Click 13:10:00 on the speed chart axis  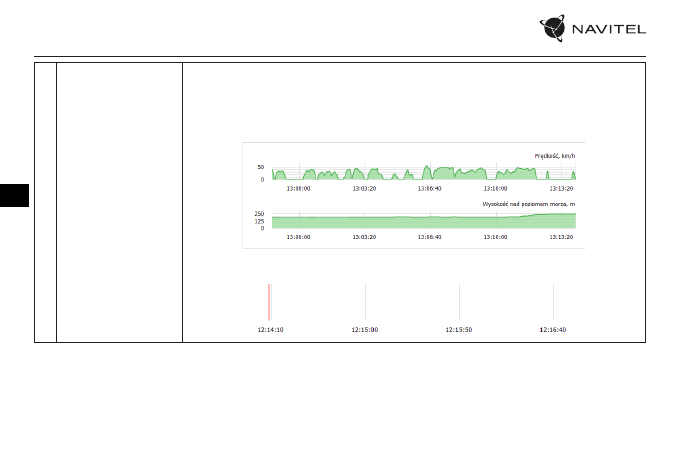pos(495,187)
